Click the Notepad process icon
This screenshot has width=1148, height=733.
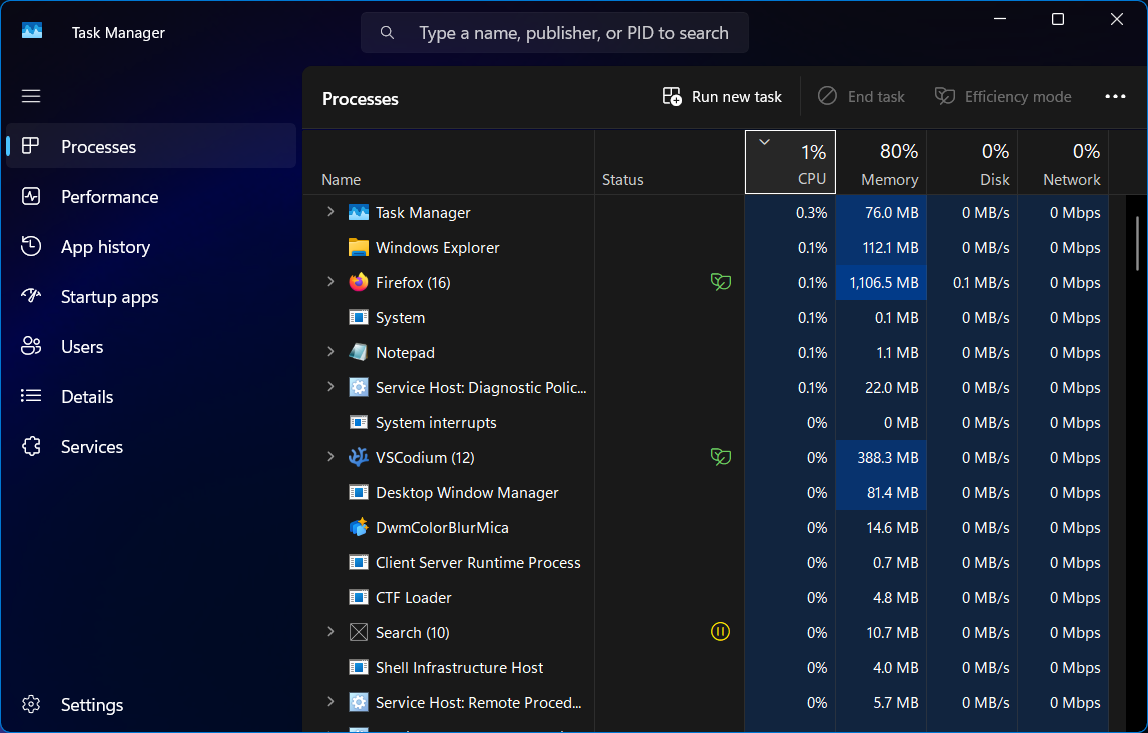359,352
